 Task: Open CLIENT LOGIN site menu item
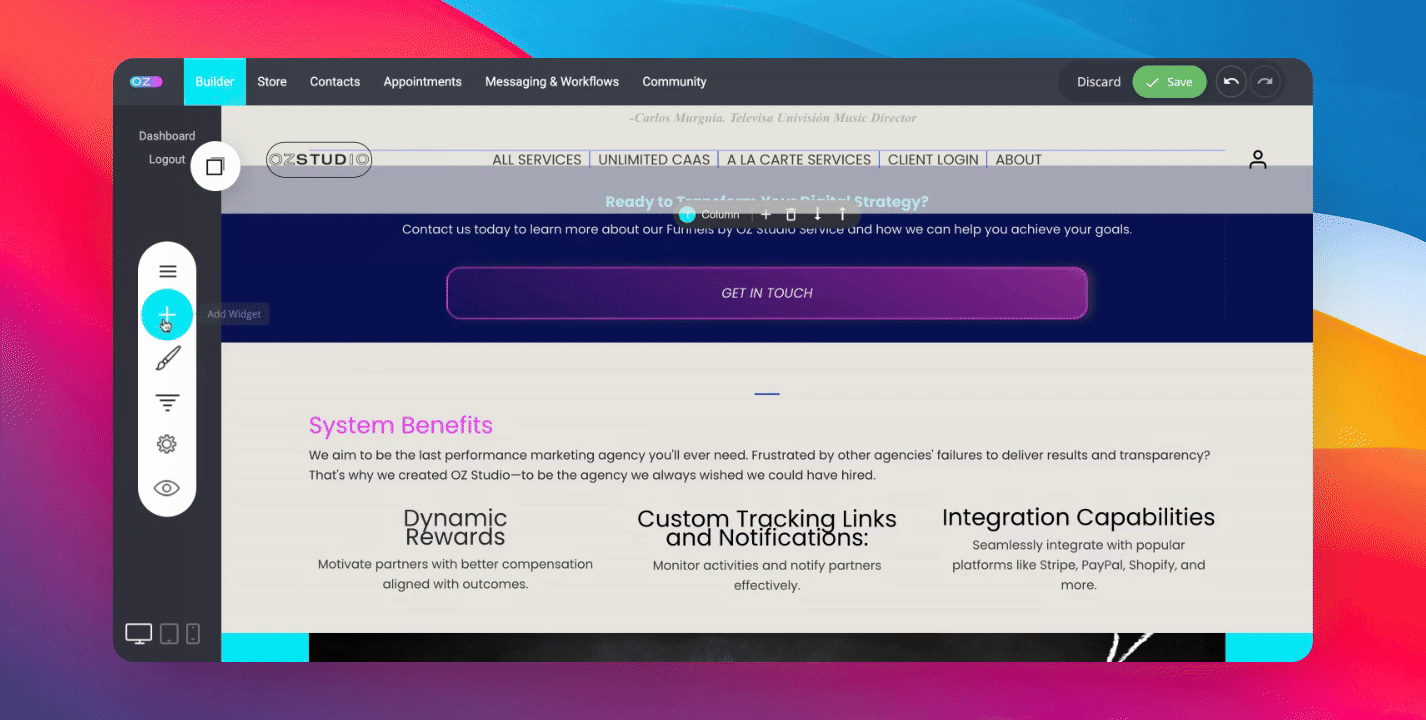(933, 159)
